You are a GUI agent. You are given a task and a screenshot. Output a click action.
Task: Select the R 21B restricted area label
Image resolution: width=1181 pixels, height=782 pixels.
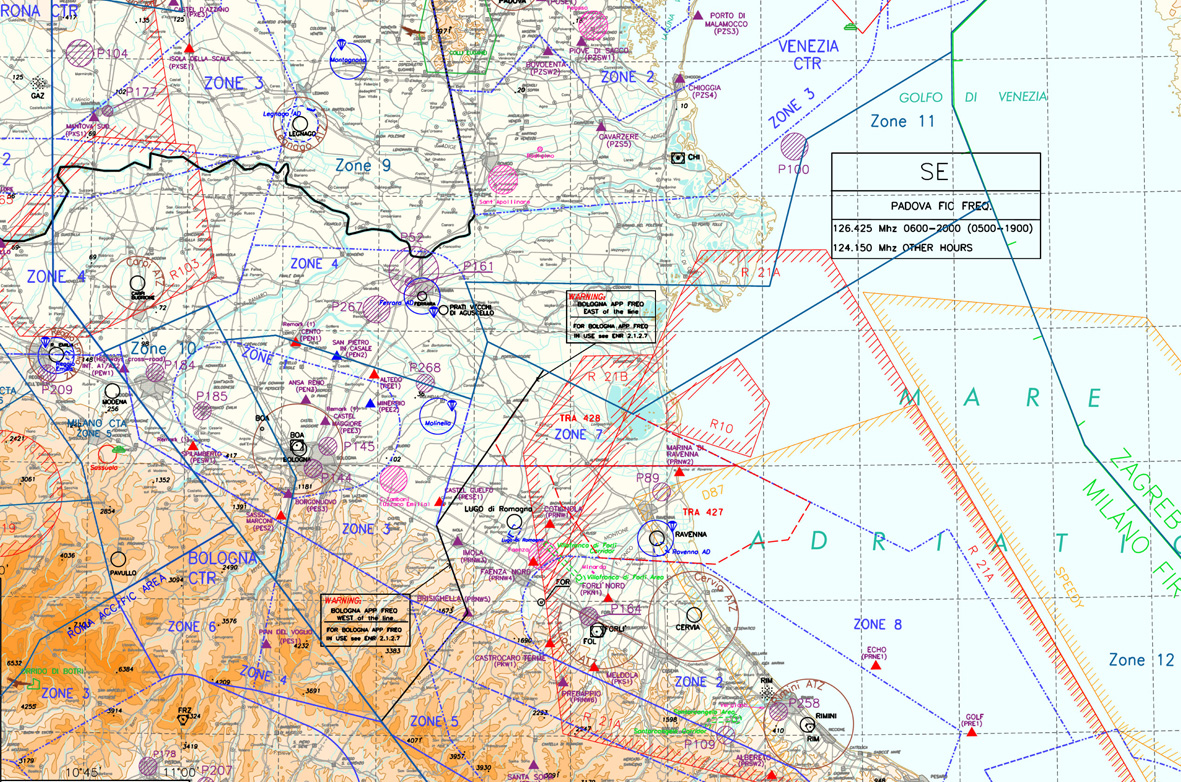click(x=607, y=377)
